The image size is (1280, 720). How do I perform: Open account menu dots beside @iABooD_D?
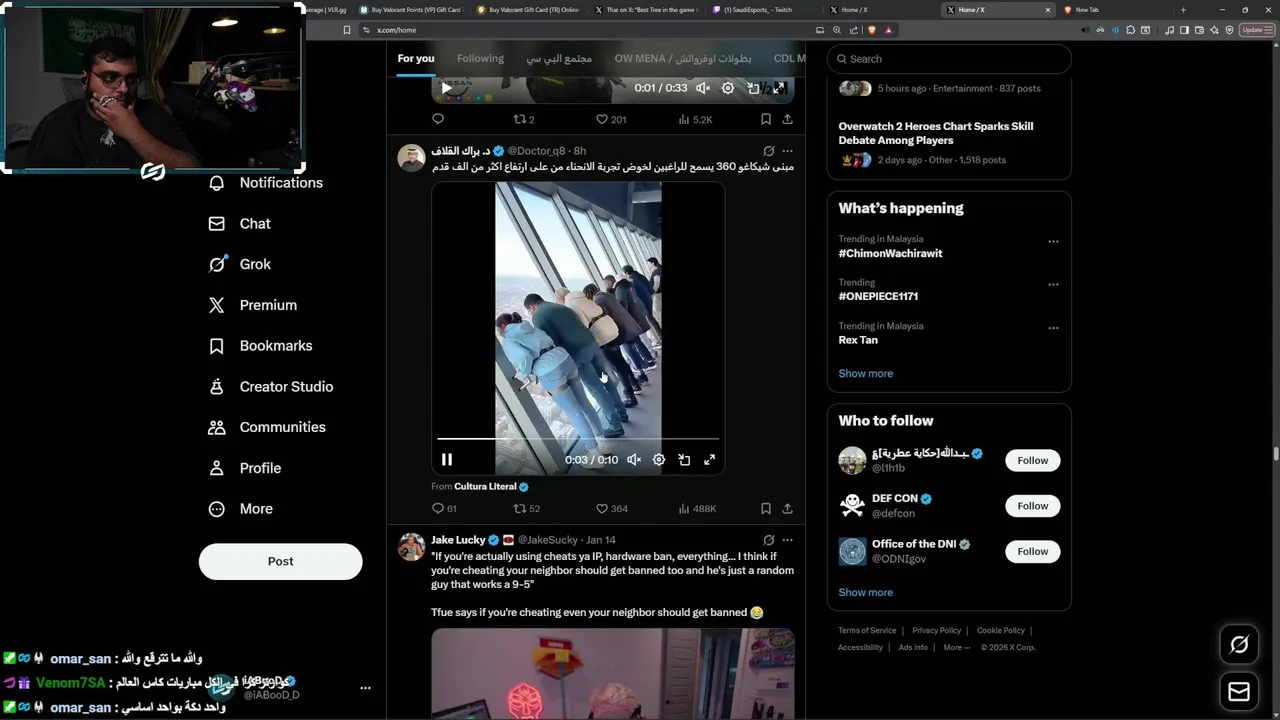pos(365,688)
